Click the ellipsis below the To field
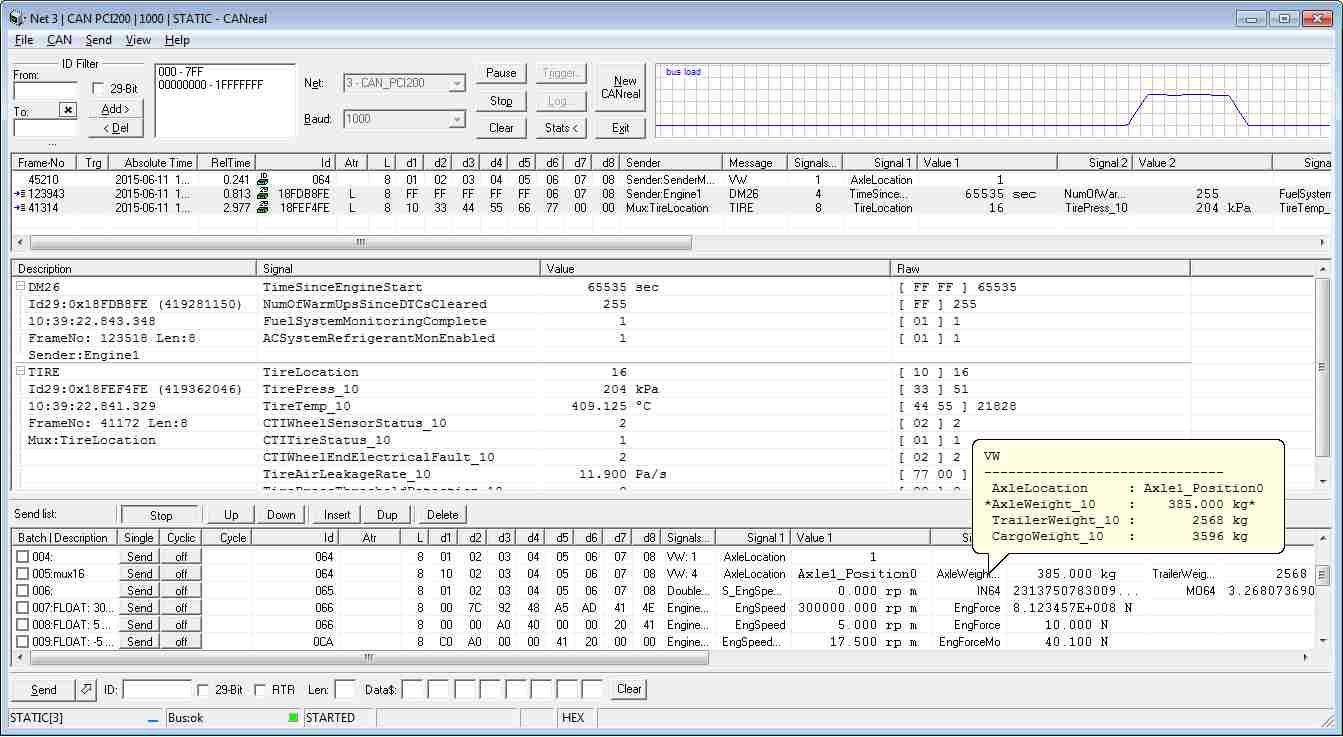This screenshot has height=737, width=1343. 52,144
